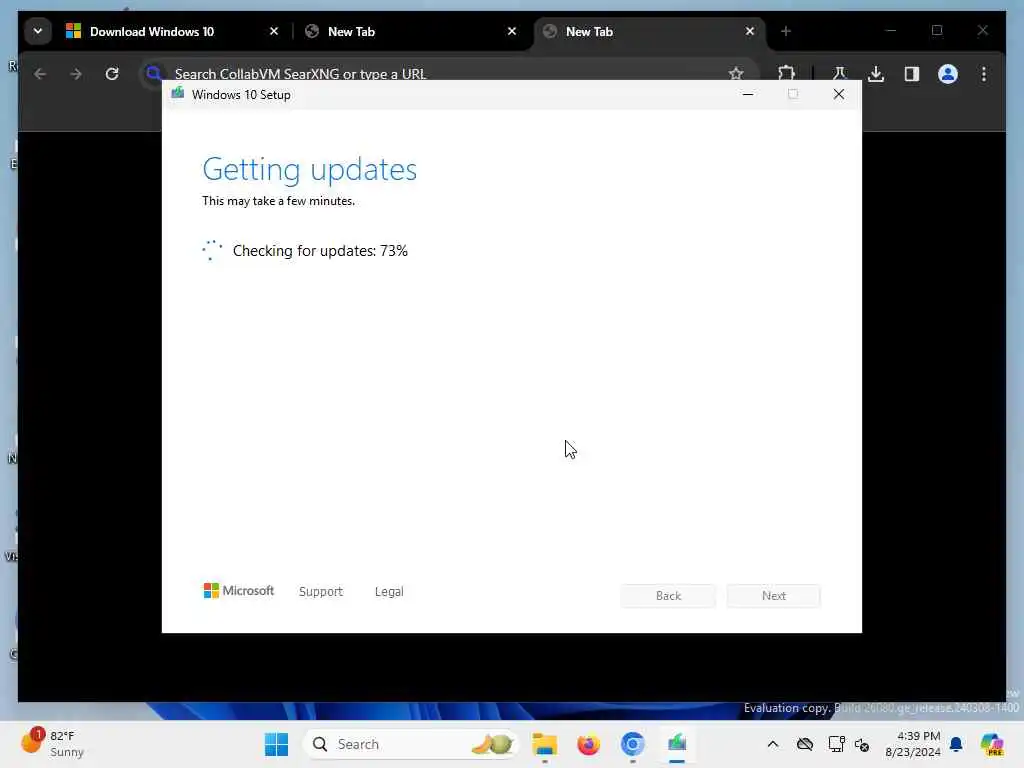Click the Next button in Setup
1024x768 pixels.
point(774,596)
